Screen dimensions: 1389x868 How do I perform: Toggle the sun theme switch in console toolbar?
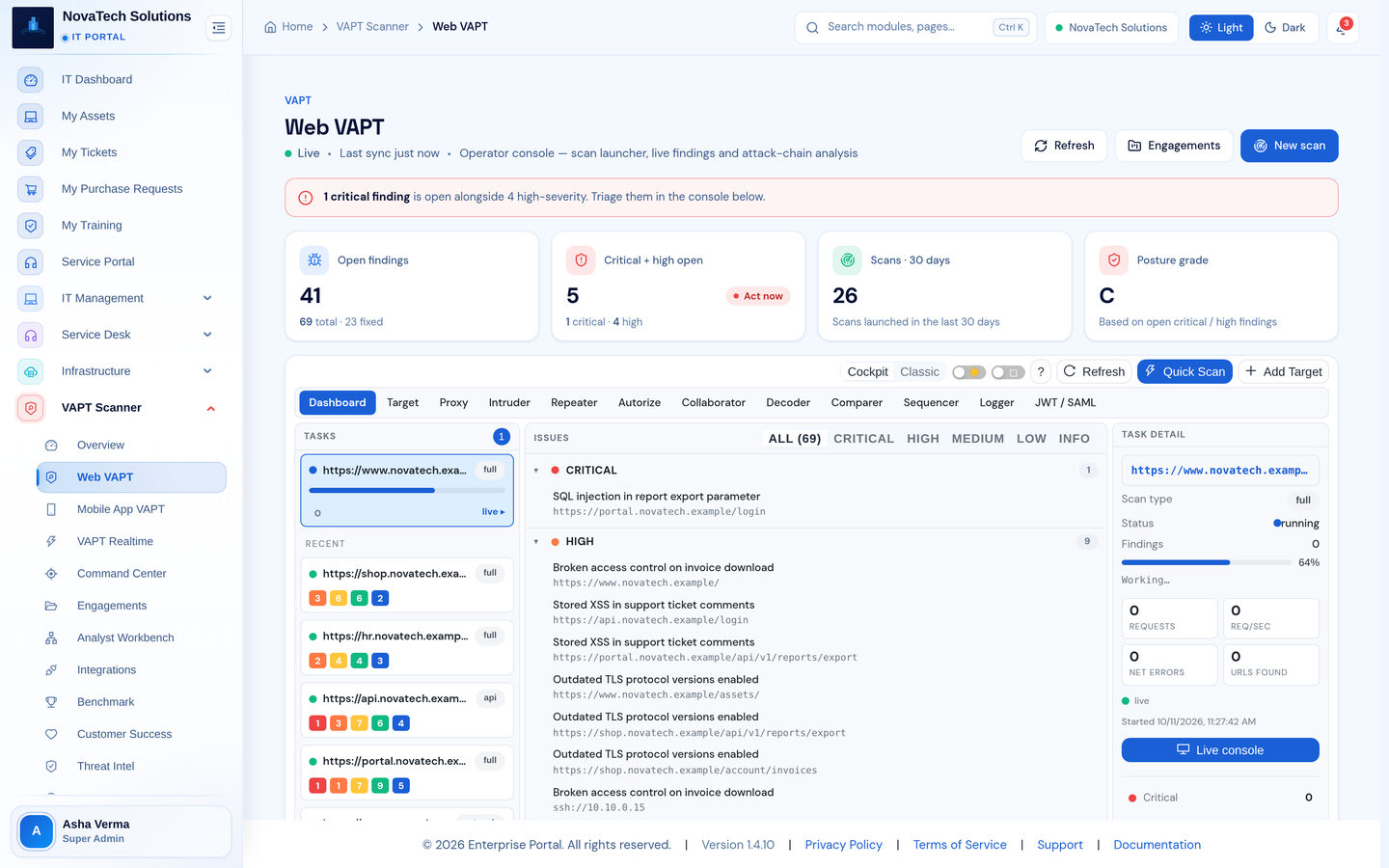[x=968, y=372]
